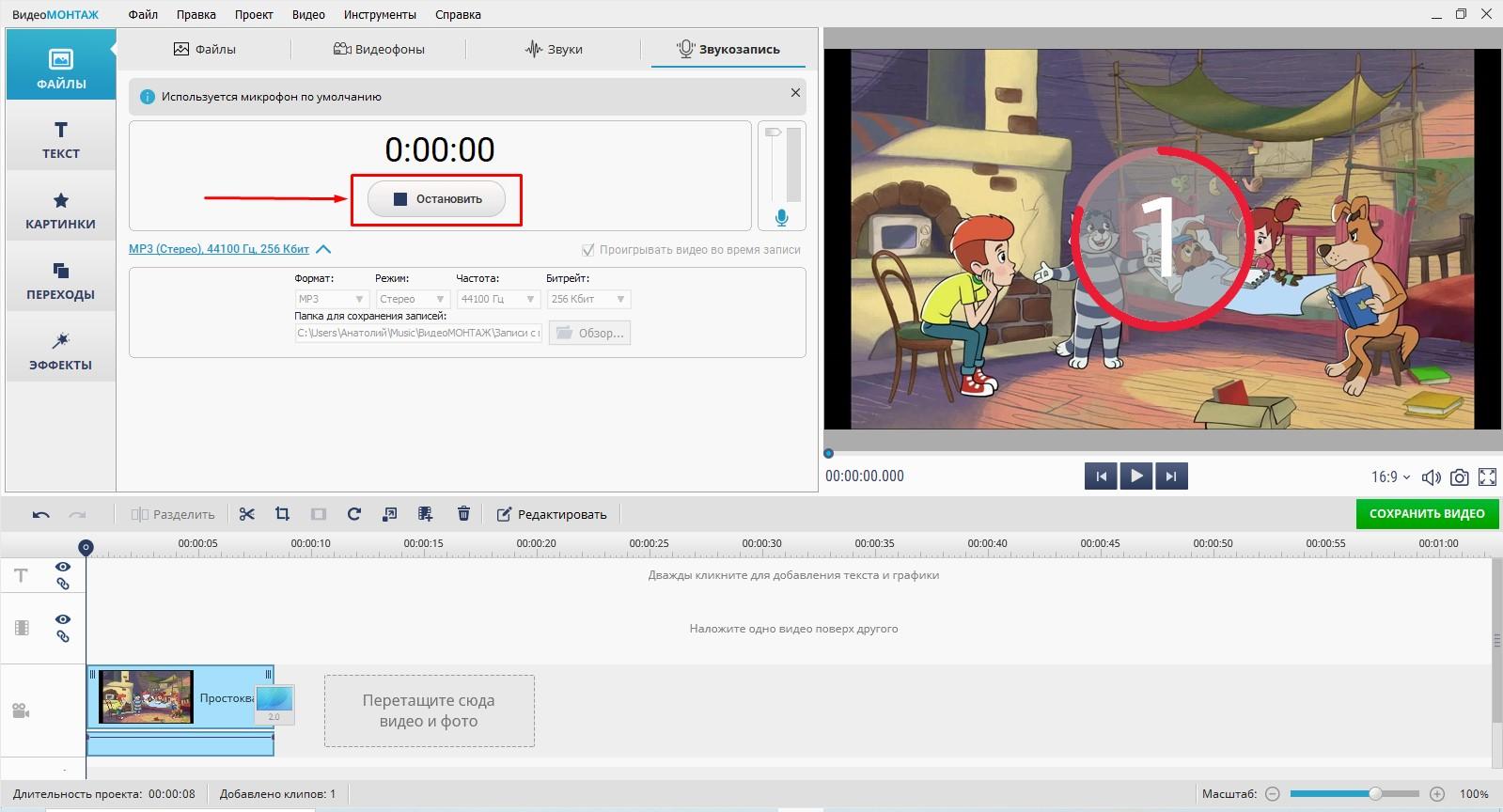Toggle link on the text track

[x=63, y=584]
